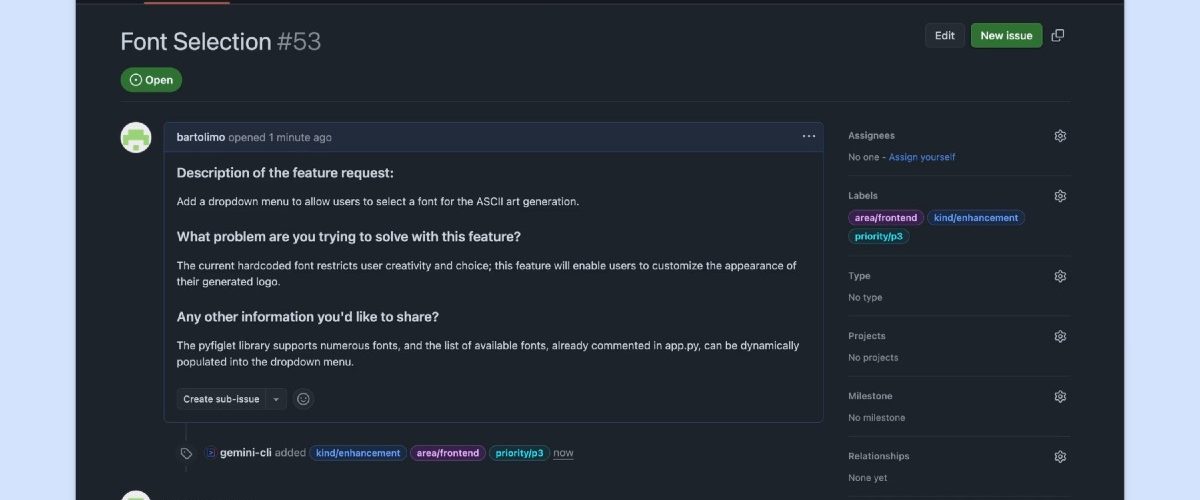Expand the Create sub-issue dropdown arrow
Screen dimensions: 1200x500
pyautogui.click(x=276, y=399)
